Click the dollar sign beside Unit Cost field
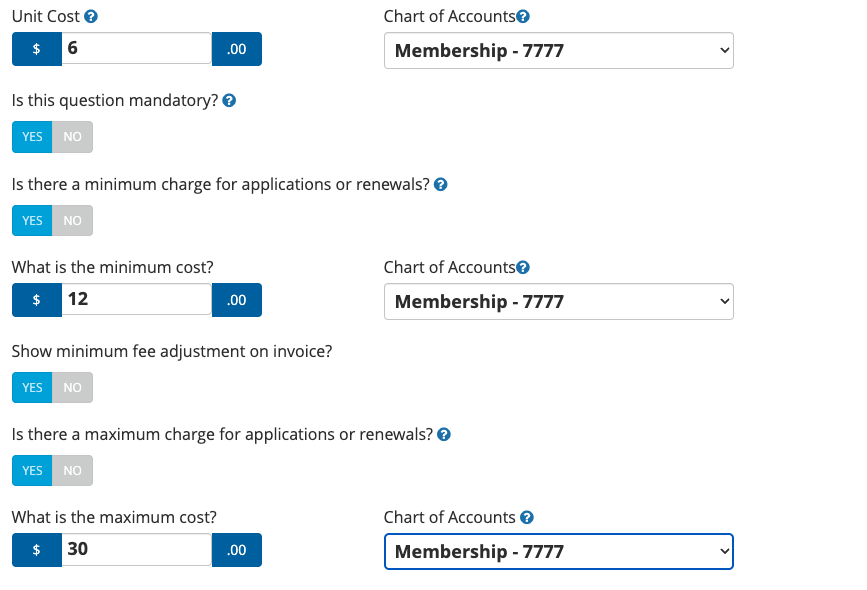The height and width of the screenshot is (590, 867). (37, 50)
